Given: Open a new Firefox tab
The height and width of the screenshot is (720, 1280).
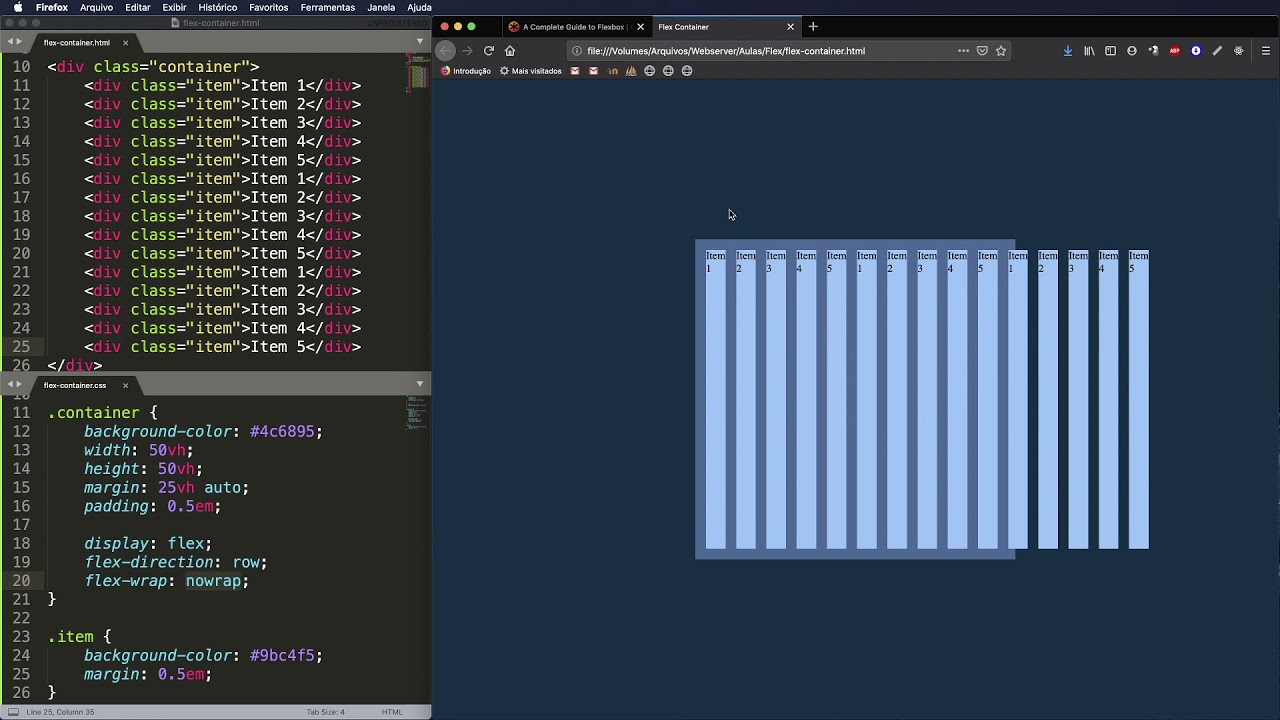Looking at the screenshot, I should [x=813, y=27].
